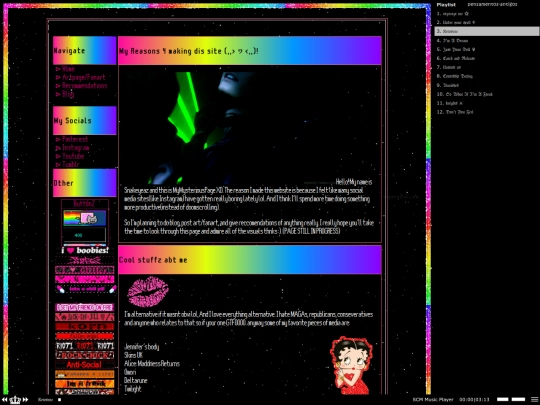540x405 pixels.
Task: Visit the Tumblr social link
Action: 71,164
